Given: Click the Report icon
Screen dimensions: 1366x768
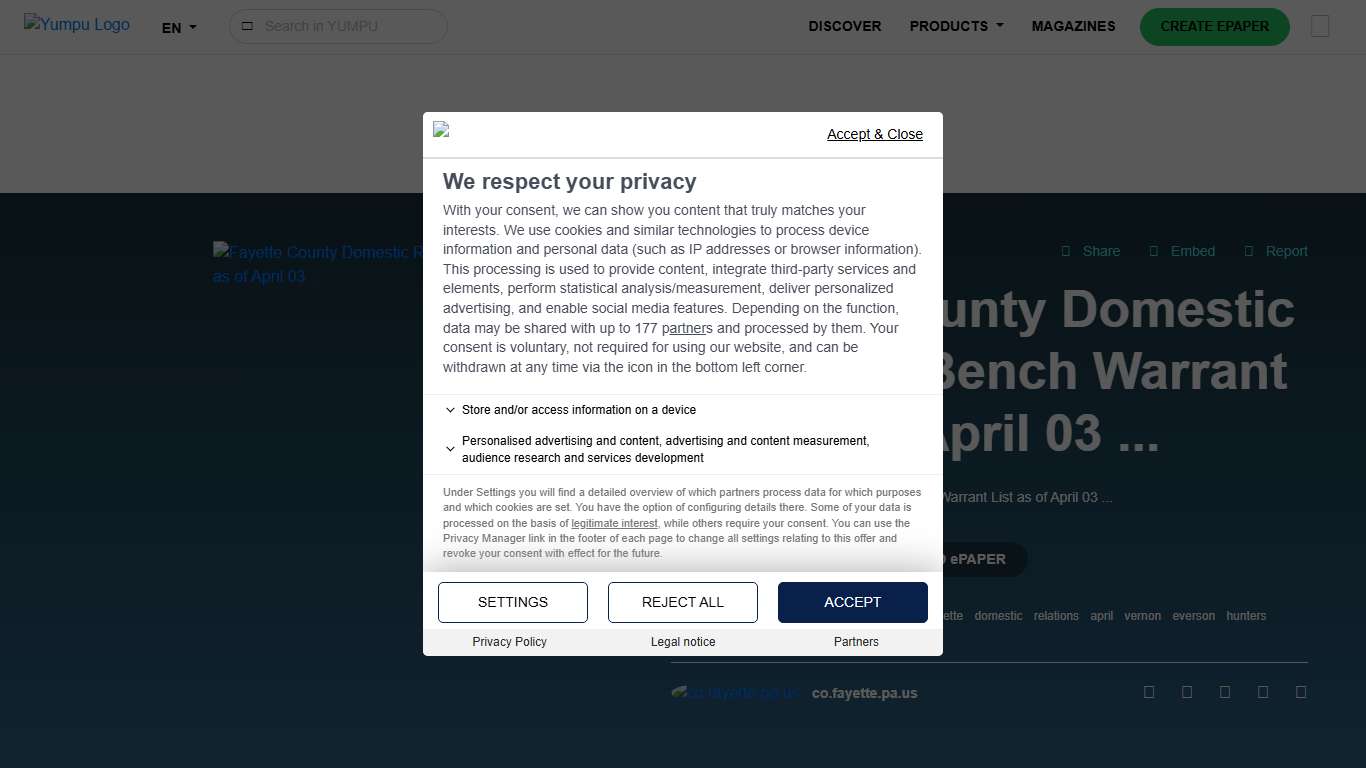Looking at the screenshot, I should (x=1249, y=251).
